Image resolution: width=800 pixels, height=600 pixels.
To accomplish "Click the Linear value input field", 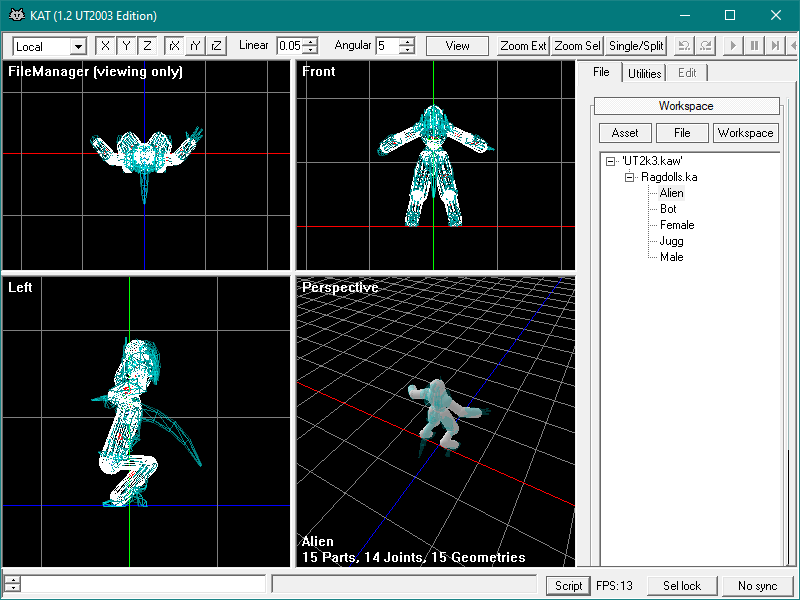I will click(x=290, y=46).
